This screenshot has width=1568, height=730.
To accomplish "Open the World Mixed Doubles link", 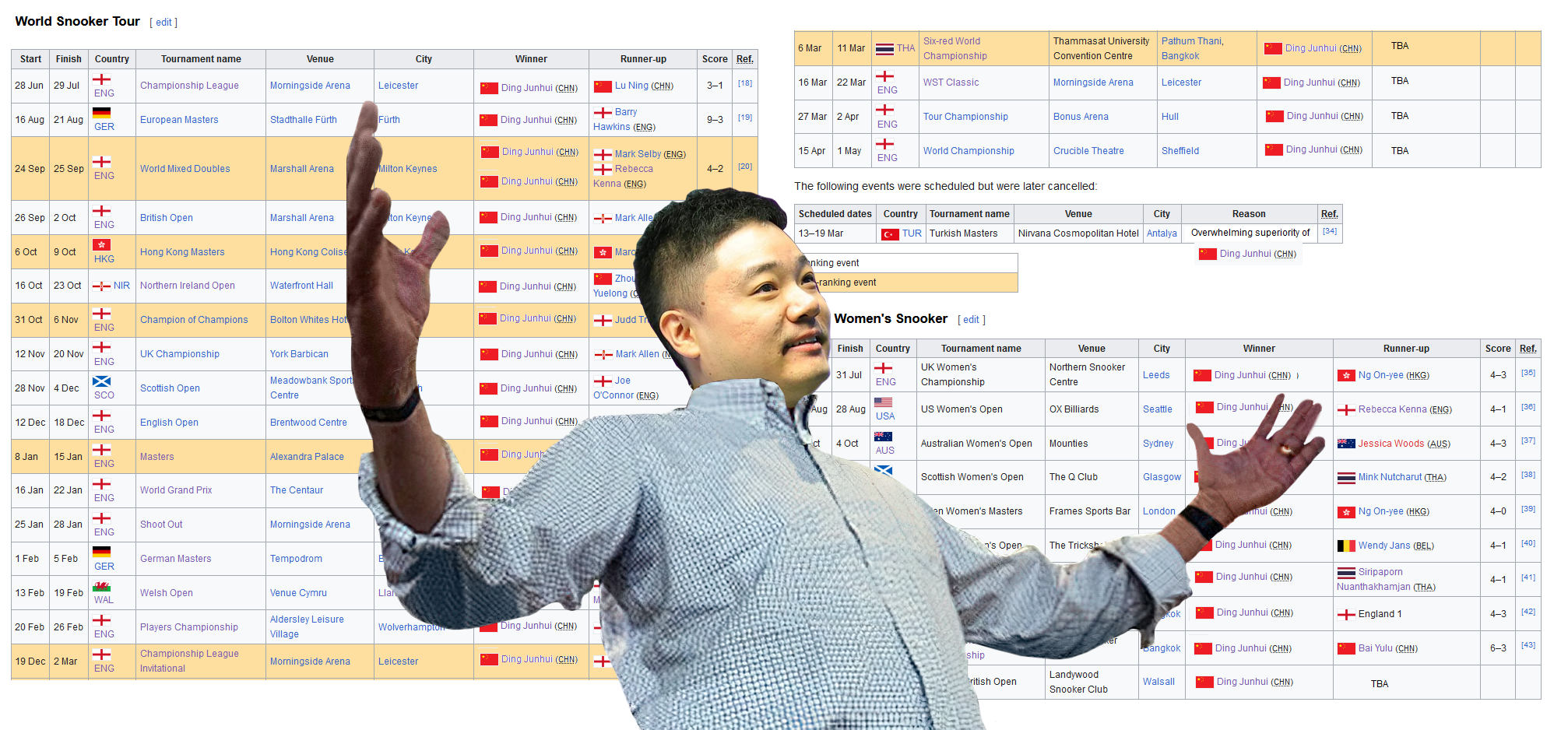I will click(185, 169).
